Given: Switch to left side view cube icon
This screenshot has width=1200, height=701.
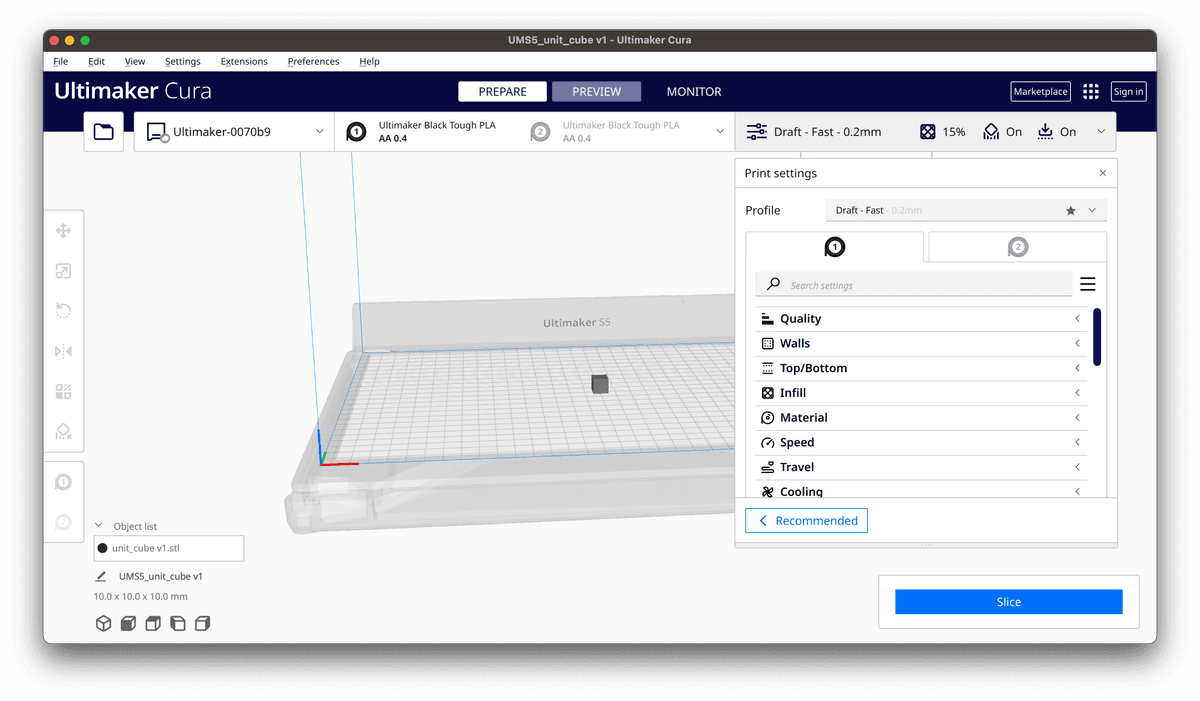Looking at the screenshot, I should click(177, 624).
